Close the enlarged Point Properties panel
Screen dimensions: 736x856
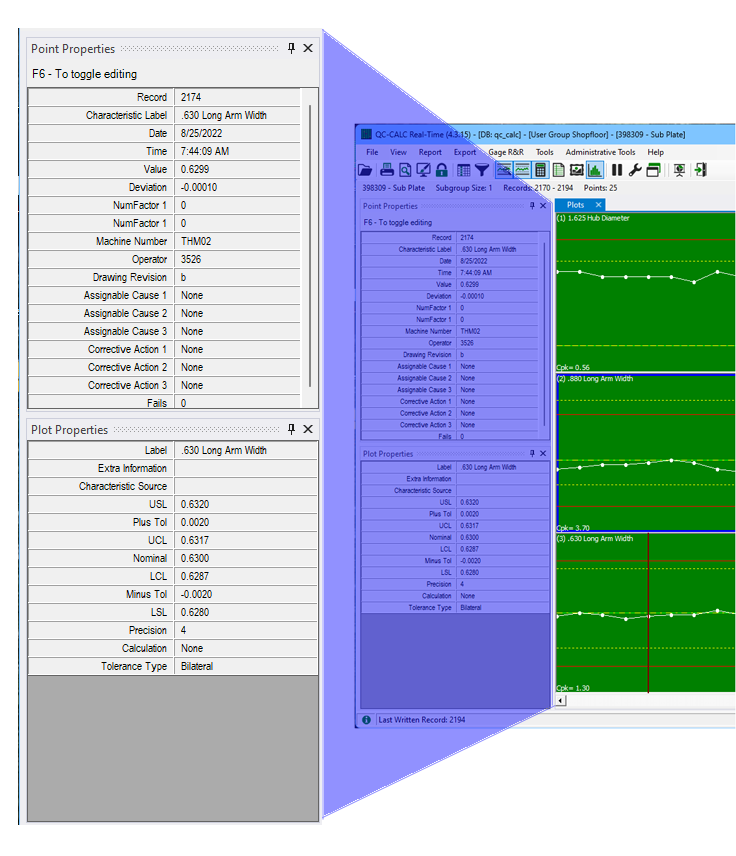click(308, 48)
